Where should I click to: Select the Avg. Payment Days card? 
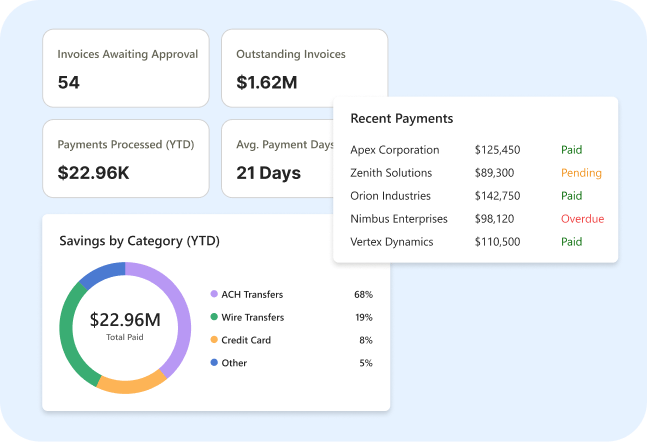click(x=277, y=158)
